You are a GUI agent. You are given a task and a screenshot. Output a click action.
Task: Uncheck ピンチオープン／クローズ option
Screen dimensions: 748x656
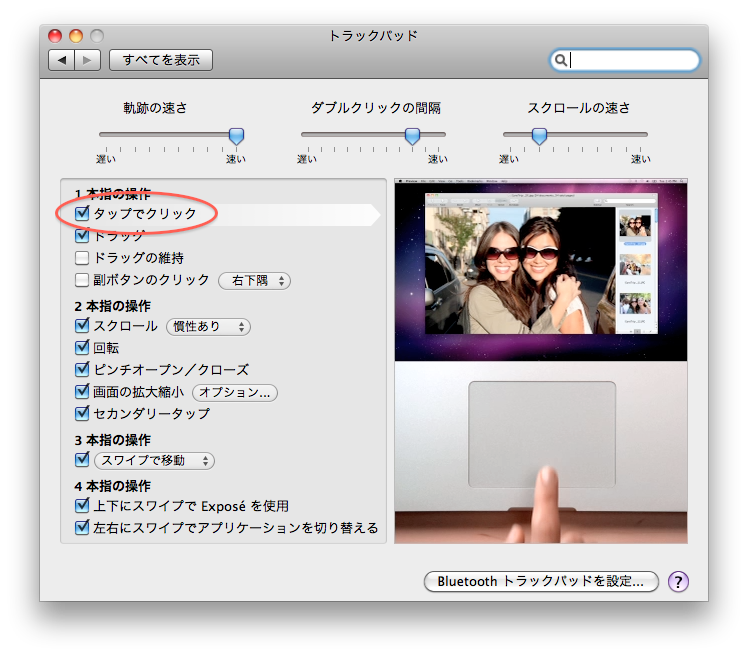pyautogui.click(x=83, y=369)
